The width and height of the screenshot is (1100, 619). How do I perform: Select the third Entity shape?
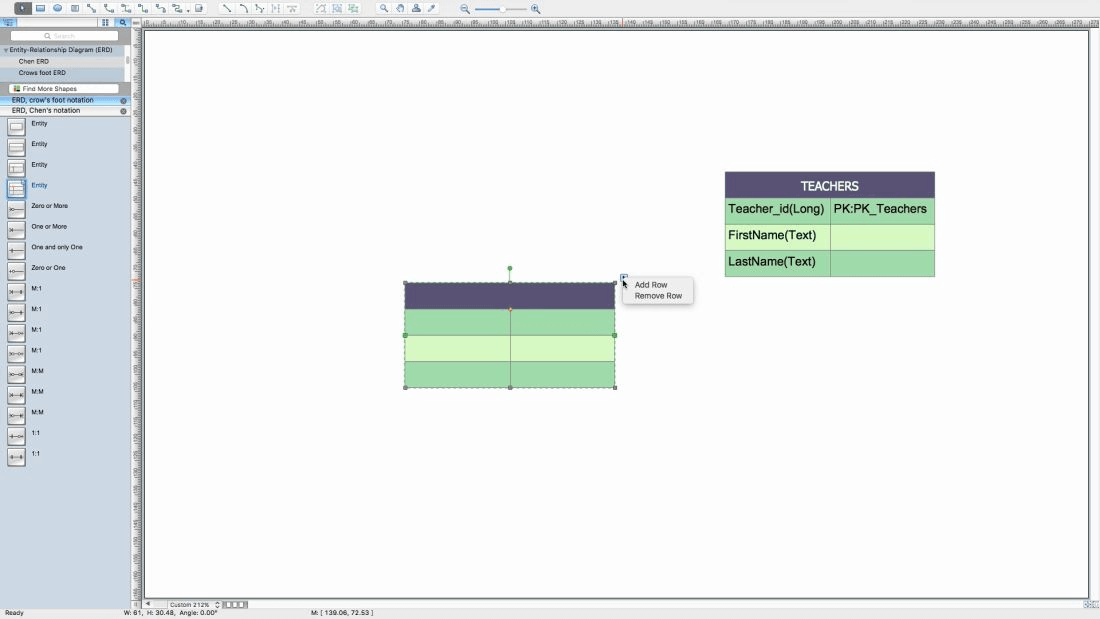(x=16, y=168)
